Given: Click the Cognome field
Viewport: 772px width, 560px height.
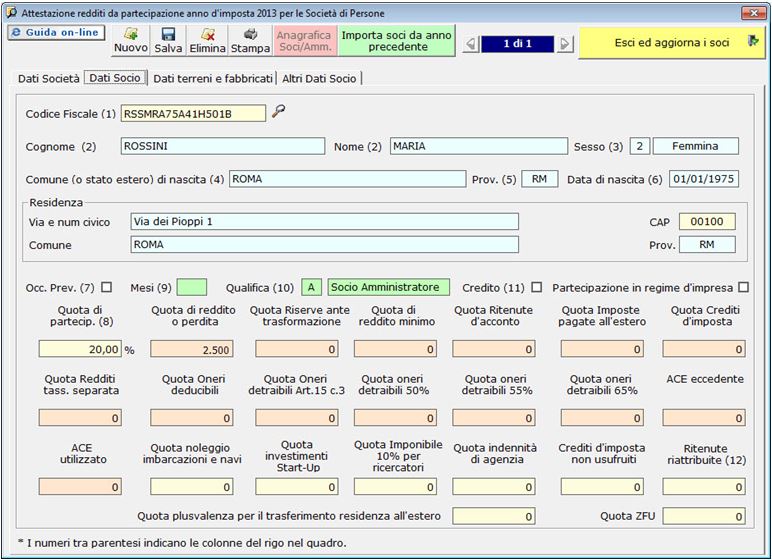Looking at the screenshot, I should 223,146.
